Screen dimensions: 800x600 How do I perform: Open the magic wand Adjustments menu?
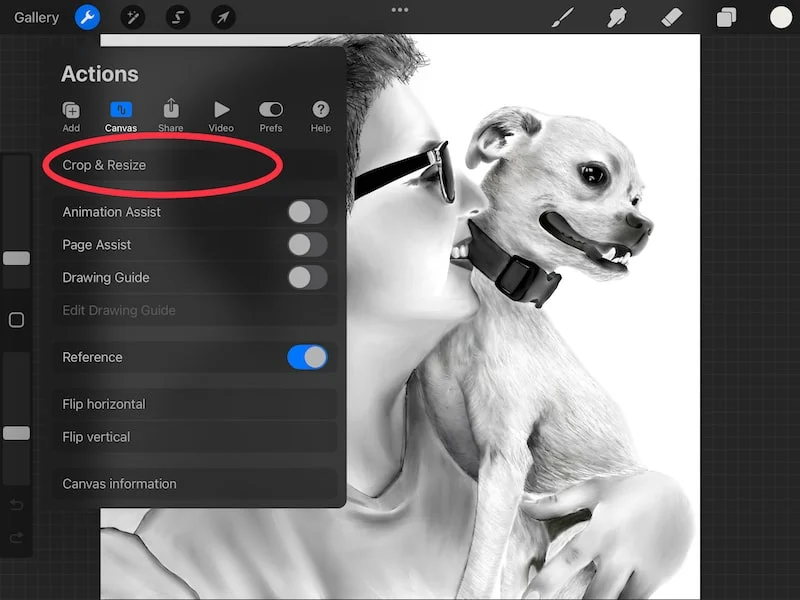133,17
